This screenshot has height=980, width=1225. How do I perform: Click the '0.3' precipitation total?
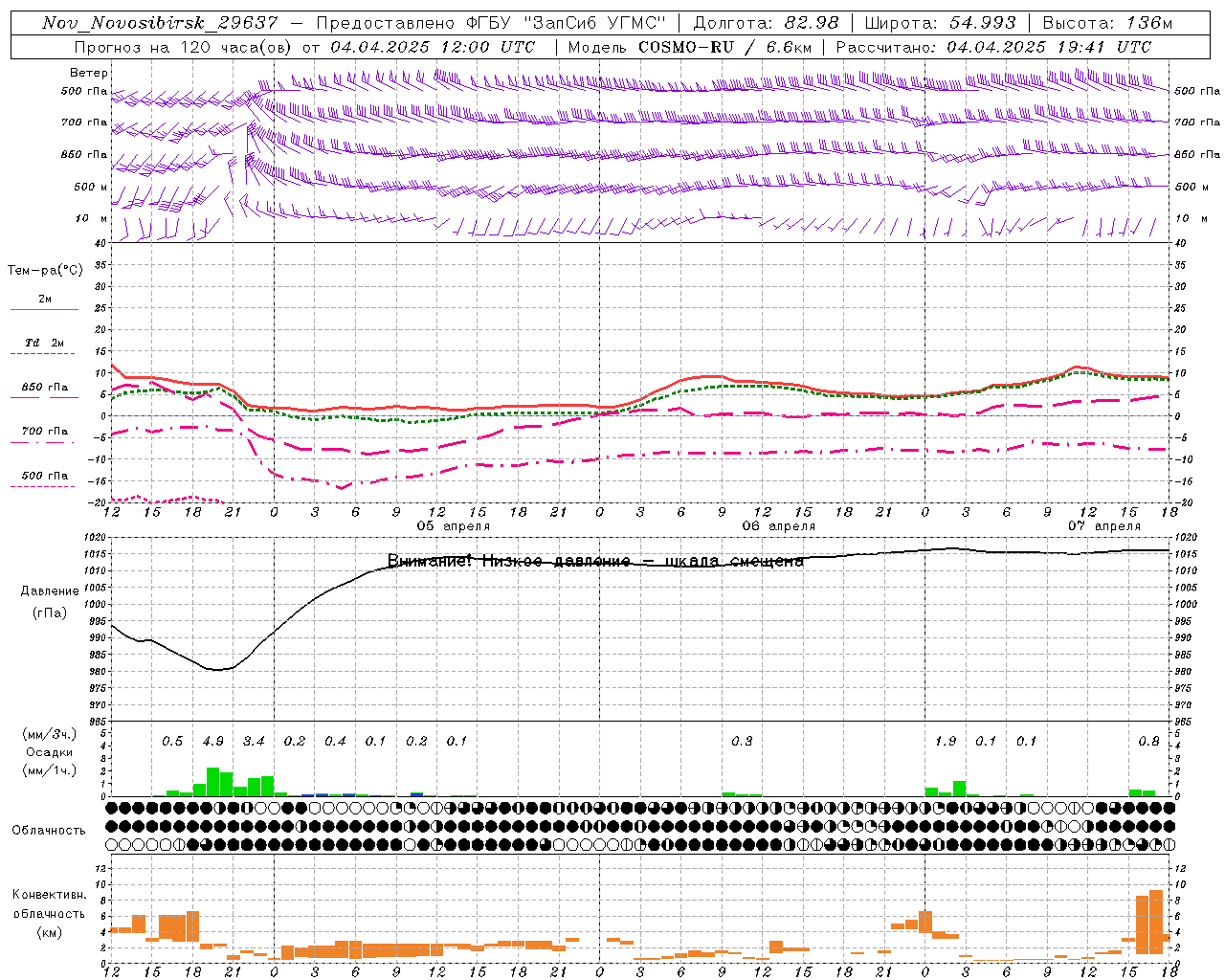click(x=742, y=742)
